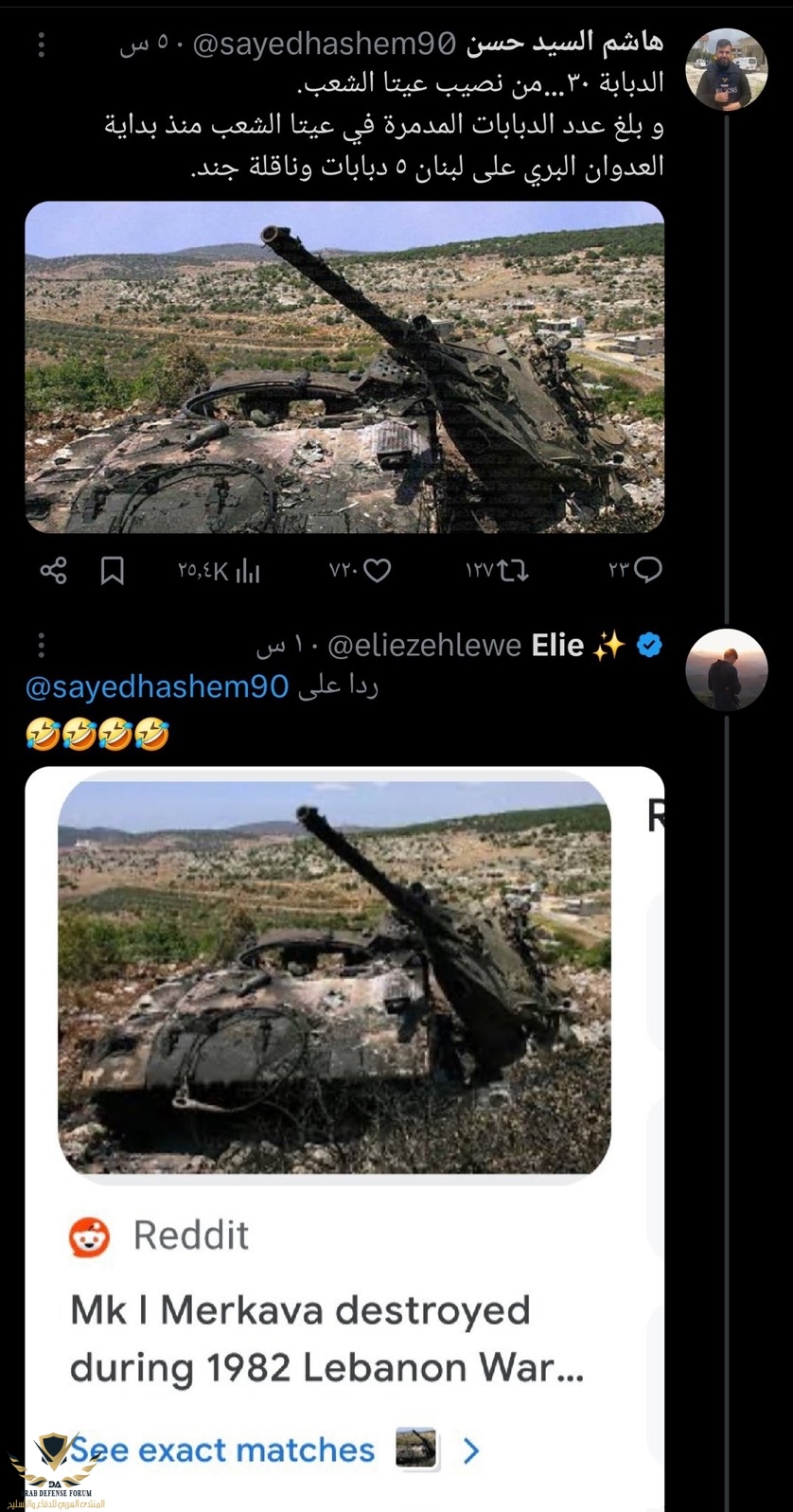Image resolution: width=793 pixels, height=1512 pixels.
Task: Open the destroyed tank photo in first tweet
Action: [x=344, y=366]
